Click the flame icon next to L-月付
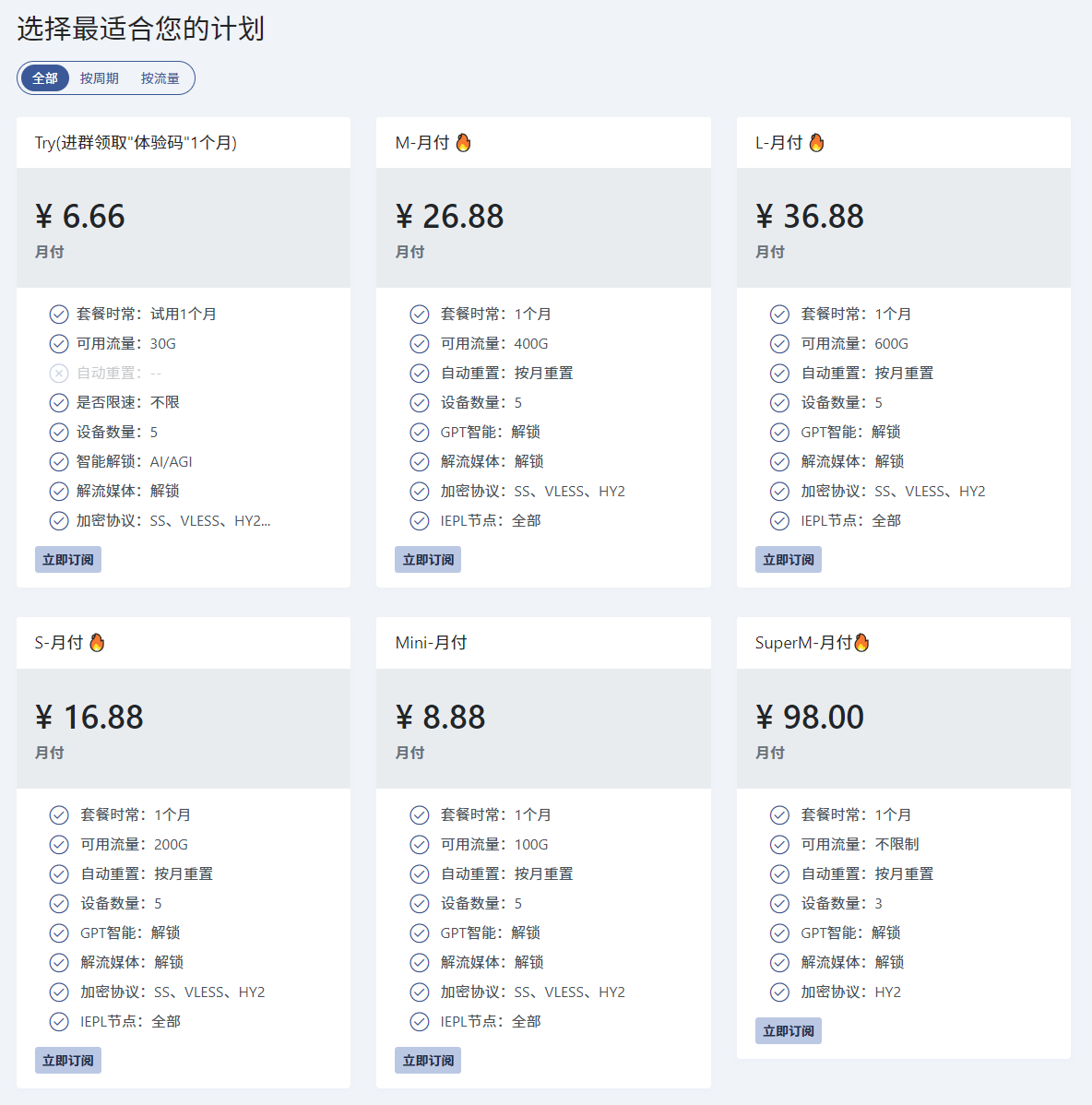Image resolution: width=1092 pixels, height=1105 pixels. pyautogui.click(x=816, y=142)
